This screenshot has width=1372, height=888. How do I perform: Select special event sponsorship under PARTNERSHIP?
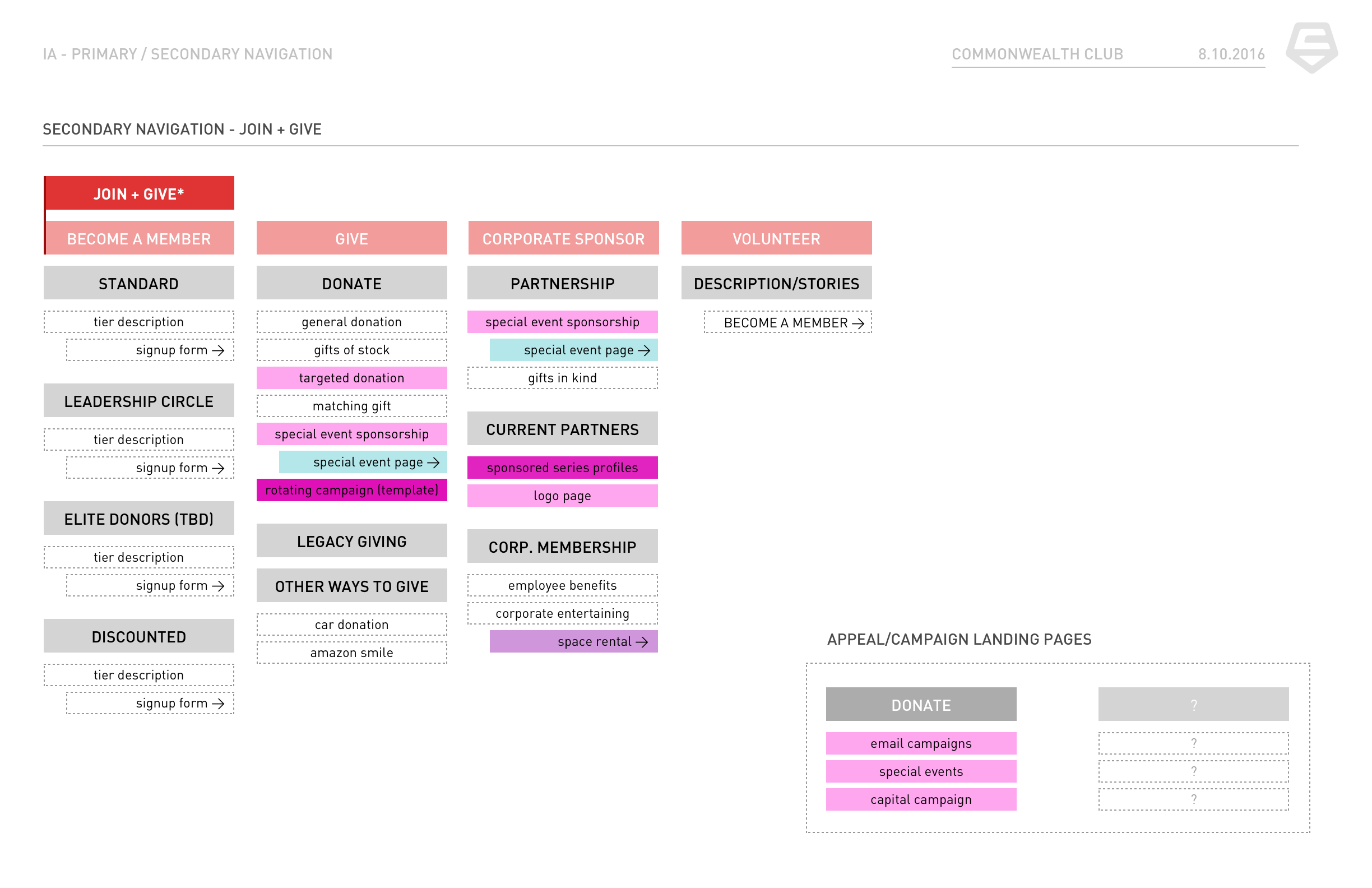pyautogui.click(x=563, y=322)
